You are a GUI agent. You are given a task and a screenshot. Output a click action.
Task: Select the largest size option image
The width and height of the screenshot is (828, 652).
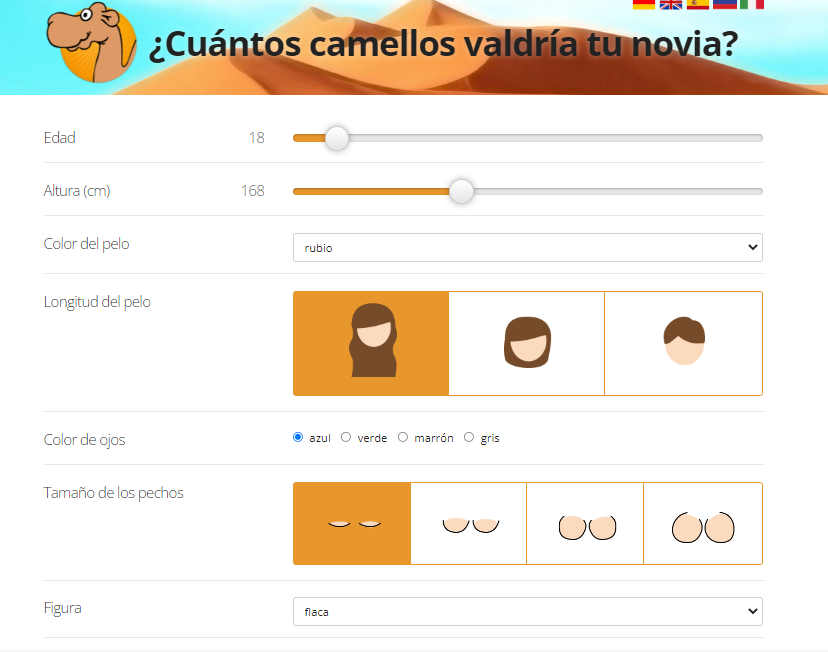tap(703, 523)
